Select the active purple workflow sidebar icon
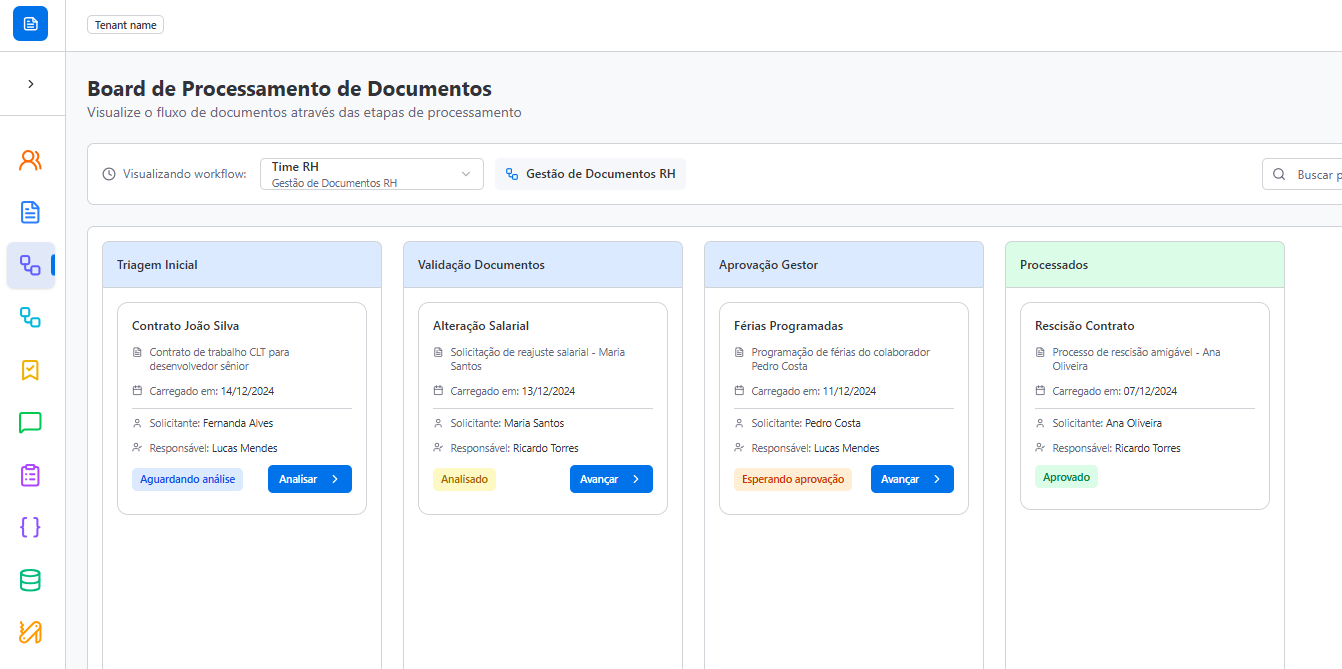 (x=30, y=265)
